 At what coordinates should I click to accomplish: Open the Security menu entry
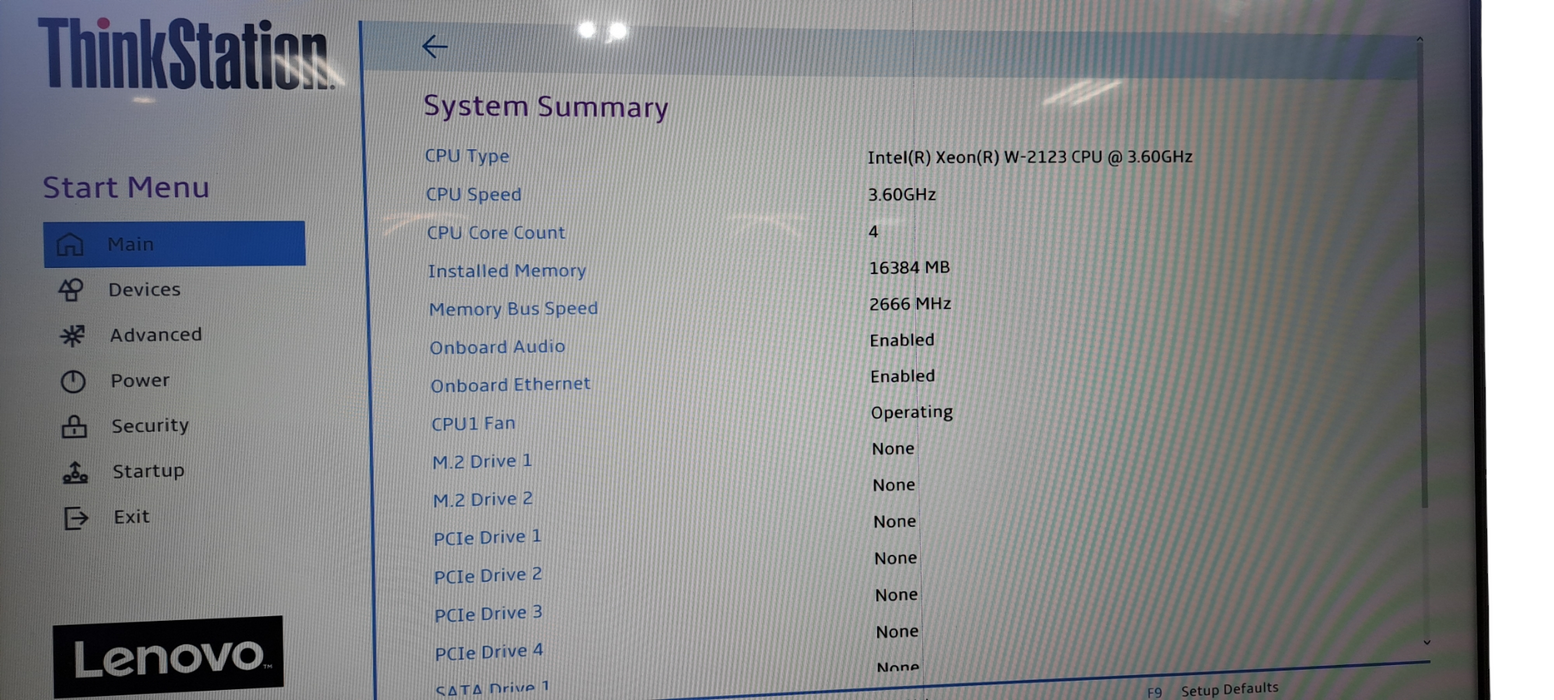coord(149,426)
